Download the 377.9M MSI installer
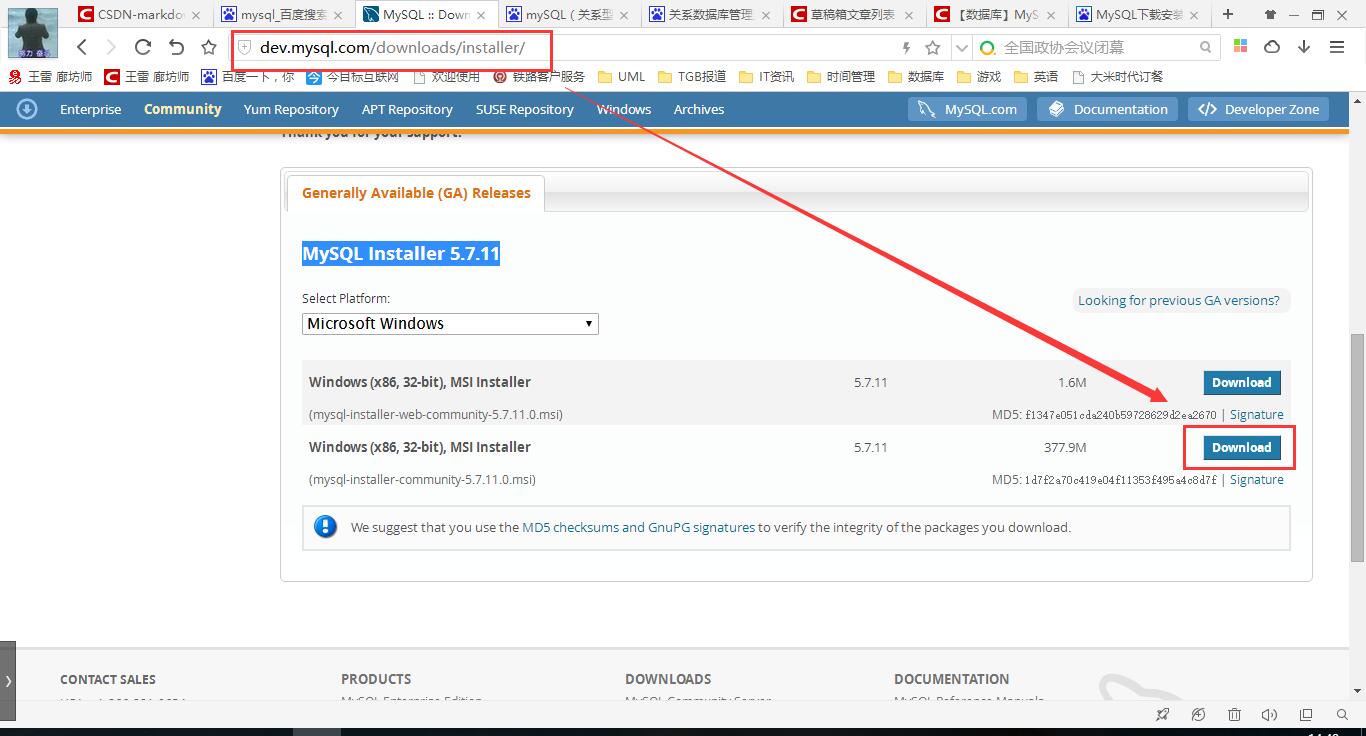1366x736 pixels. coord(1242,447)
